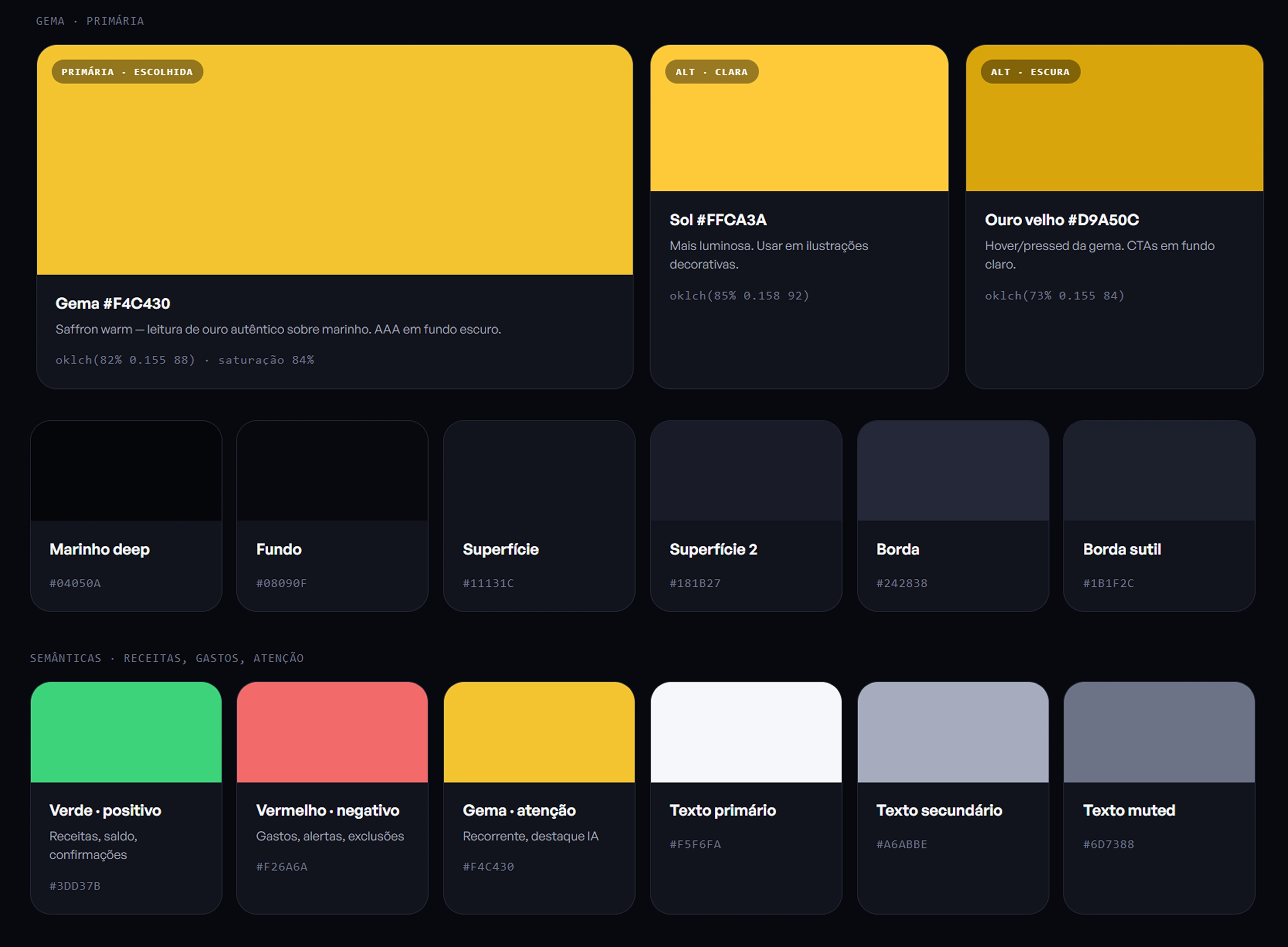1288x947 pixels.
Task: Click the Gema · atenção yellow swatch
Action: tap(539, 732)
